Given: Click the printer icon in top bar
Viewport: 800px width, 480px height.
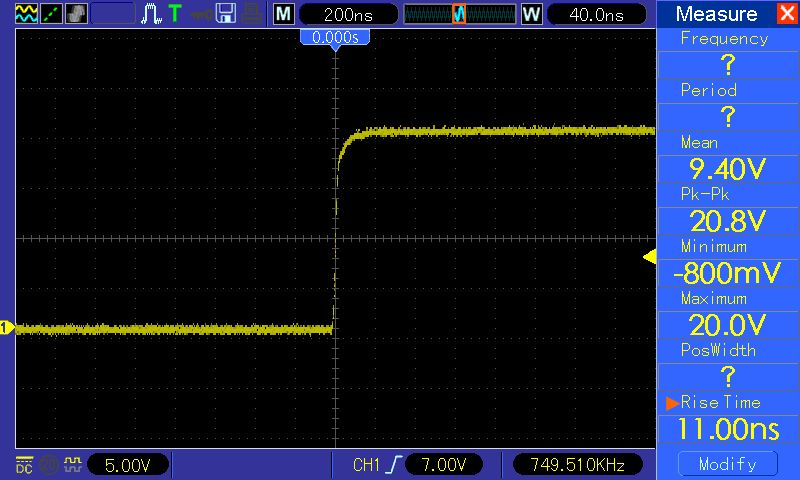Looking at the screenshot, I should point(251,14).
